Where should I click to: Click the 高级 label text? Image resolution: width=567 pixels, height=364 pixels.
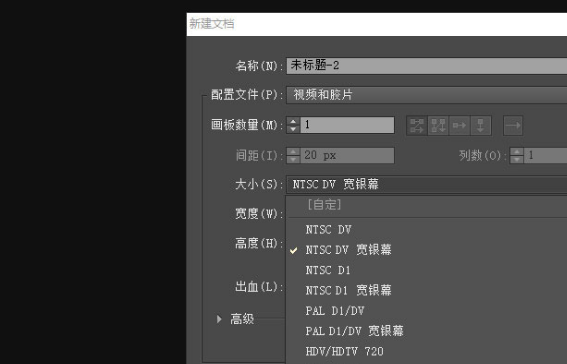[242, 319]
